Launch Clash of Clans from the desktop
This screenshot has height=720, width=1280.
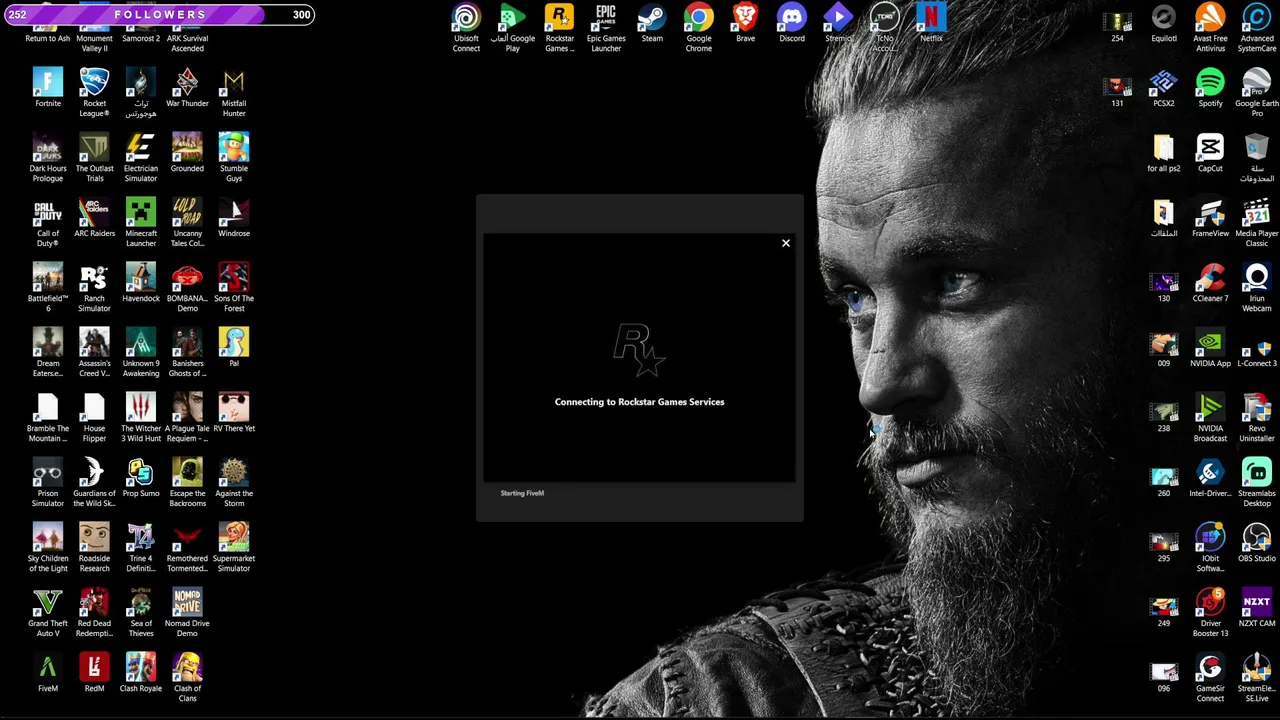tap(187, 677)
